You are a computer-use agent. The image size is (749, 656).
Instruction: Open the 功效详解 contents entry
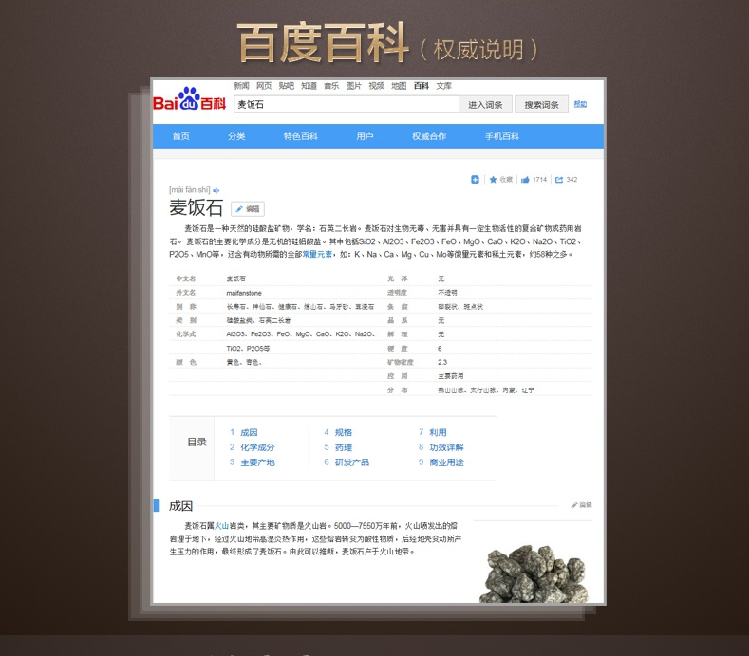coord(445,447)
